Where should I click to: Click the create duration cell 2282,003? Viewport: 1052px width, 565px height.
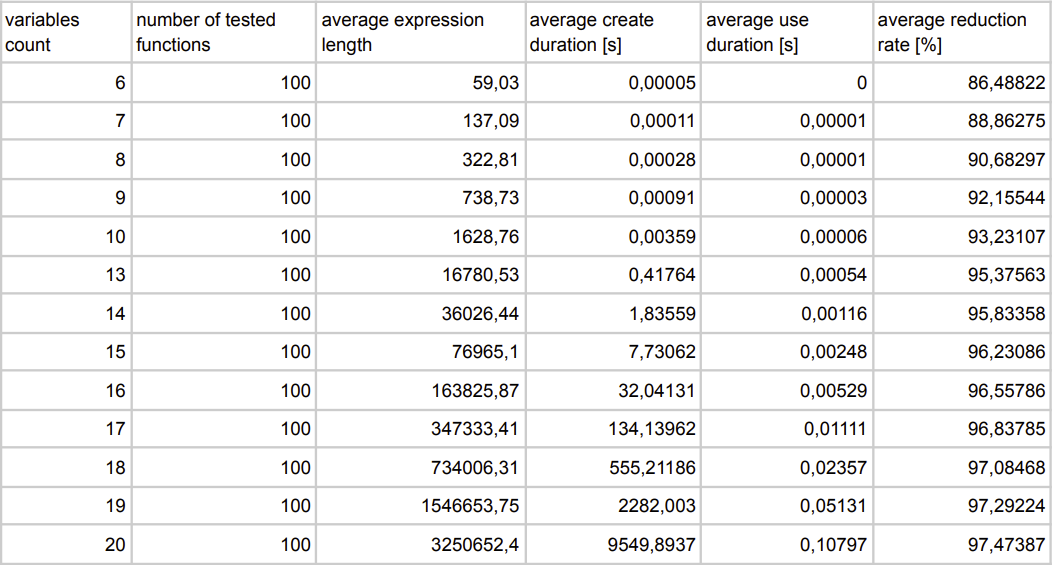(x=612, y=506)
